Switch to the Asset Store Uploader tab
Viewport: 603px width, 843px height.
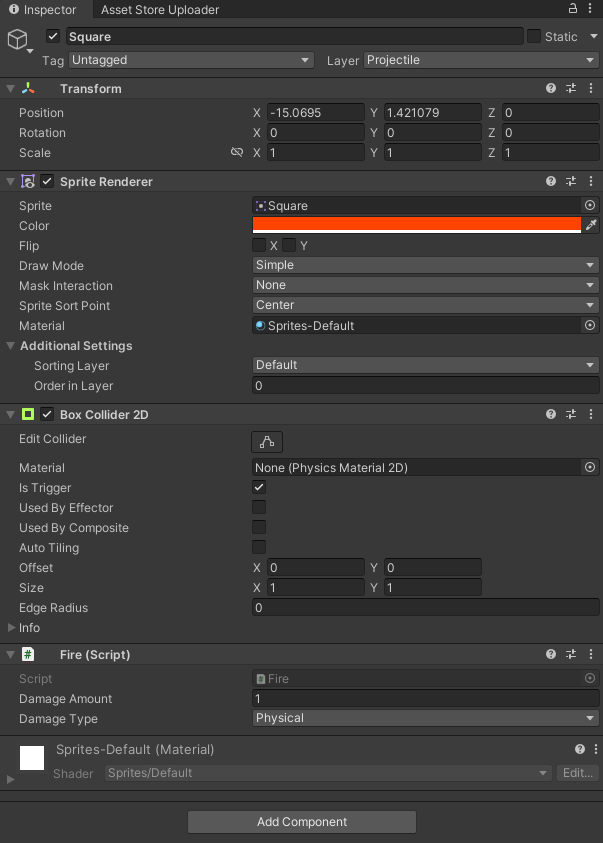click(160, 9)
